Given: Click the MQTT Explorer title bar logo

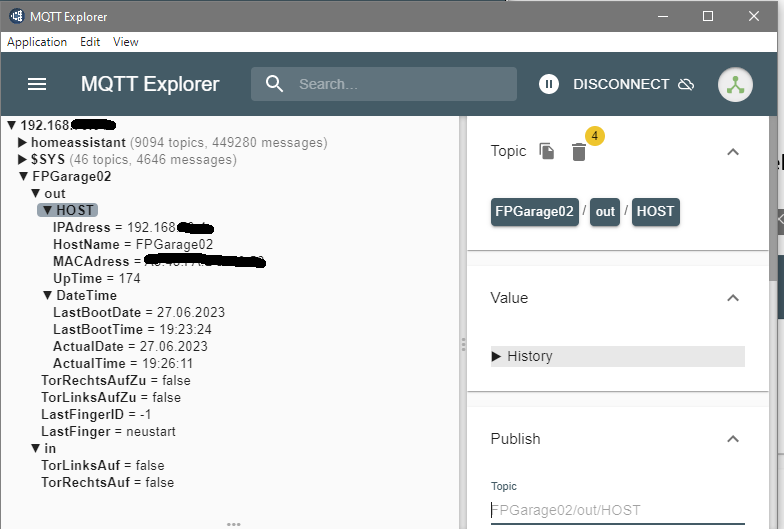Looking at the screenshot, I should [17, 16].
